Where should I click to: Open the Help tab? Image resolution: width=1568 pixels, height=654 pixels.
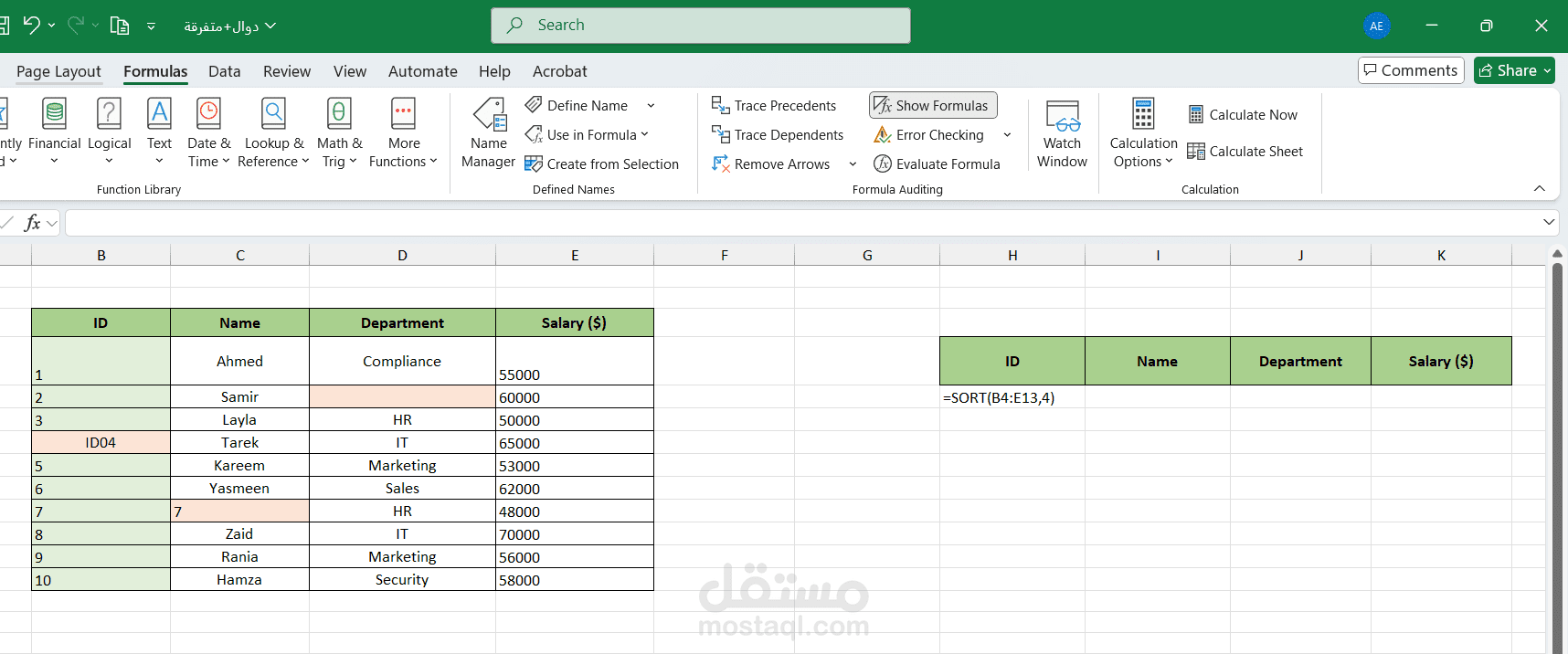(x=494, y=71)
